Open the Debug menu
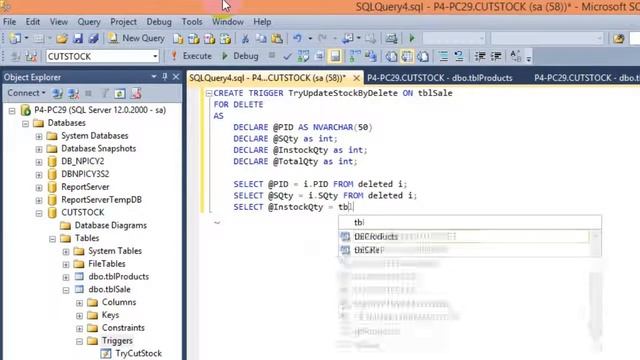Viewport: 640px width, 360px height. point(159,22)
